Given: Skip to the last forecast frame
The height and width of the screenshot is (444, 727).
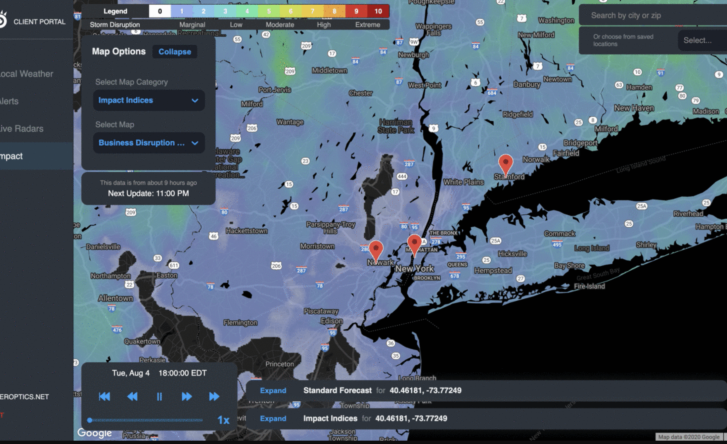Looking at the screenshot, I should [214, 397].
